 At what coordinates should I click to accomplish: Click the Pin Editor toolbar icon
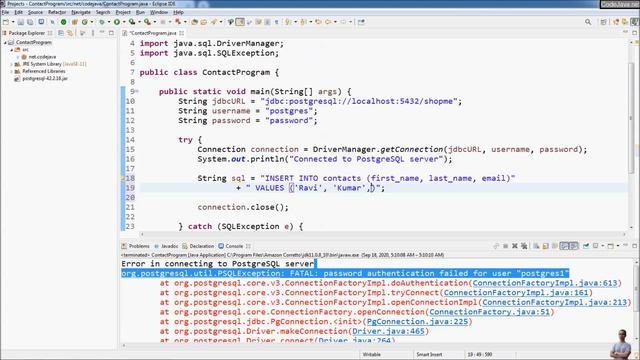361,22
